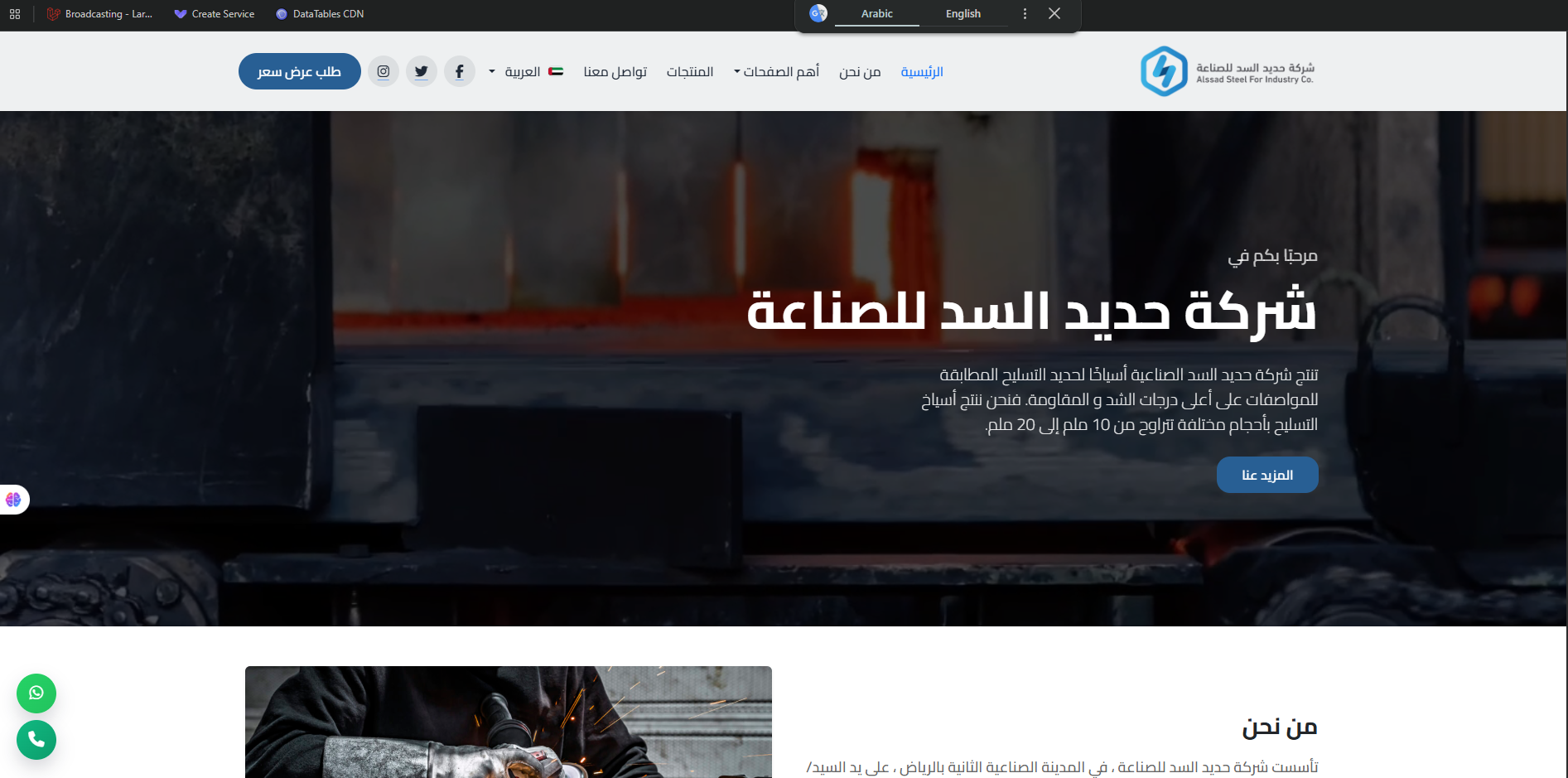
Task: Go to the تواصل معنا page
Action: pos(615,71)
